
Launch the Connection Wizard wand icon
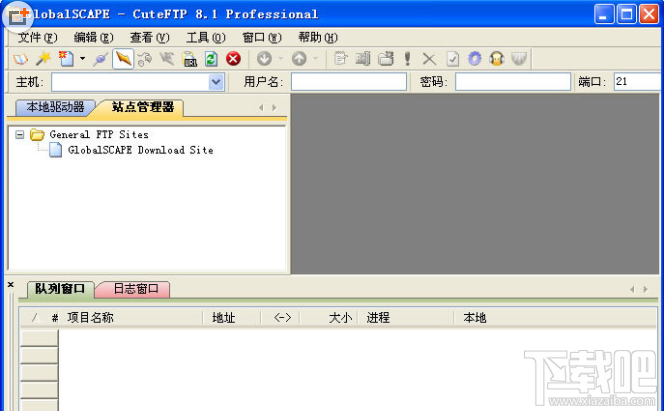pyautogui.click(x=43, y=58)
